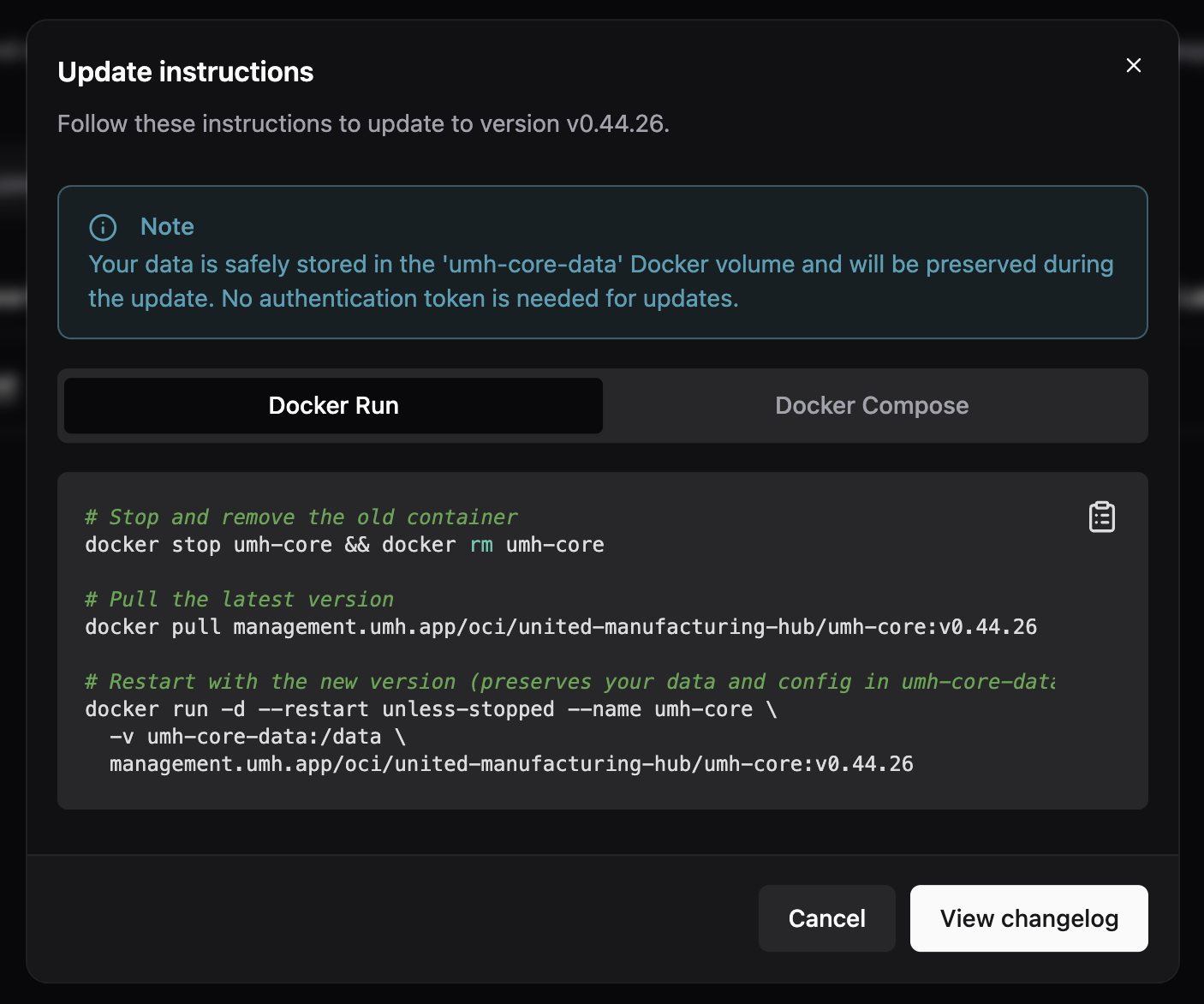The image size is (1204, 1004).
Task: Click the 'docker run -d --restart' line
Action: (x=431, y=709)
